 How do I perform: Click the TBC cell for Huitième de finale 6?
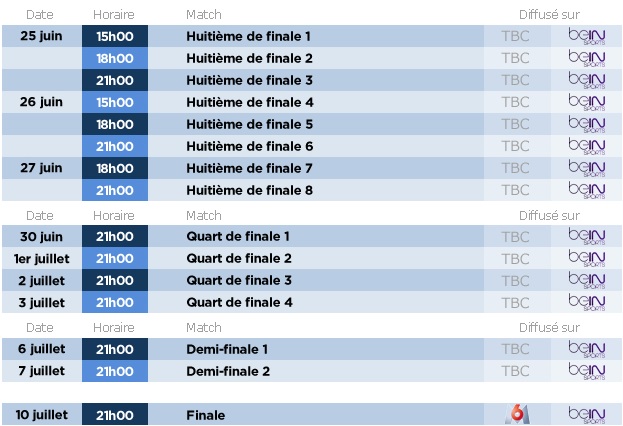517,146
